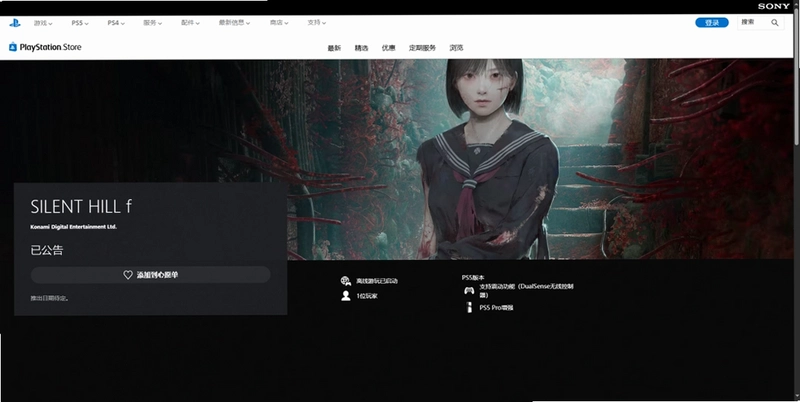
Task: Click the search magnifier icon
Action: click(775, 22)
